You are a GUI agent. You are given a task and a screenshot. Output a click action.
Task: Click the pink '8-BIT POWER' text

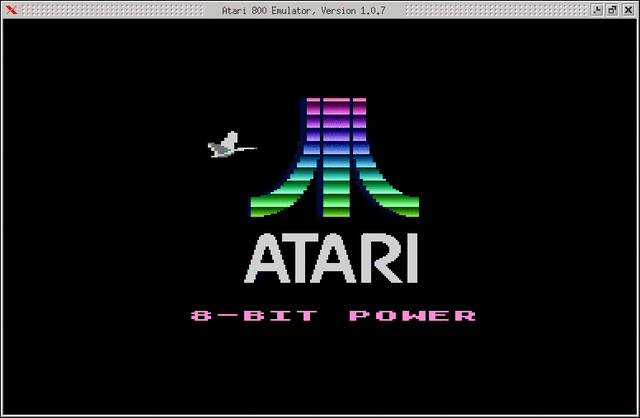coord(333,316)
